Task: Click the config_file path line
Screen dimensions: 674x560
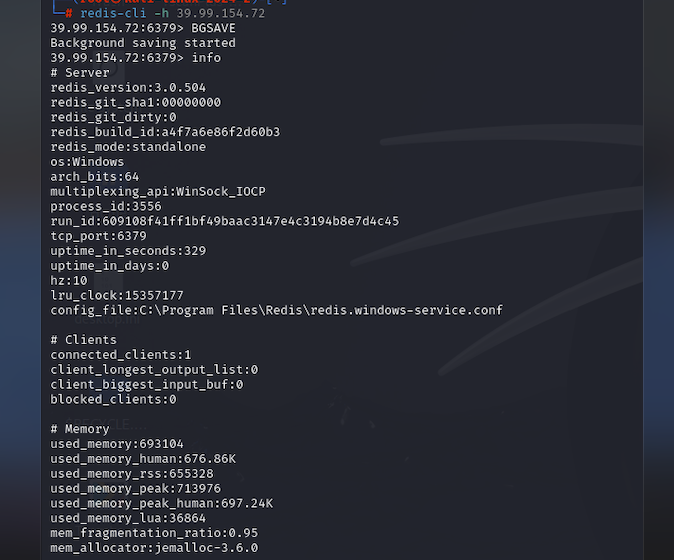Action: (276, 310)
